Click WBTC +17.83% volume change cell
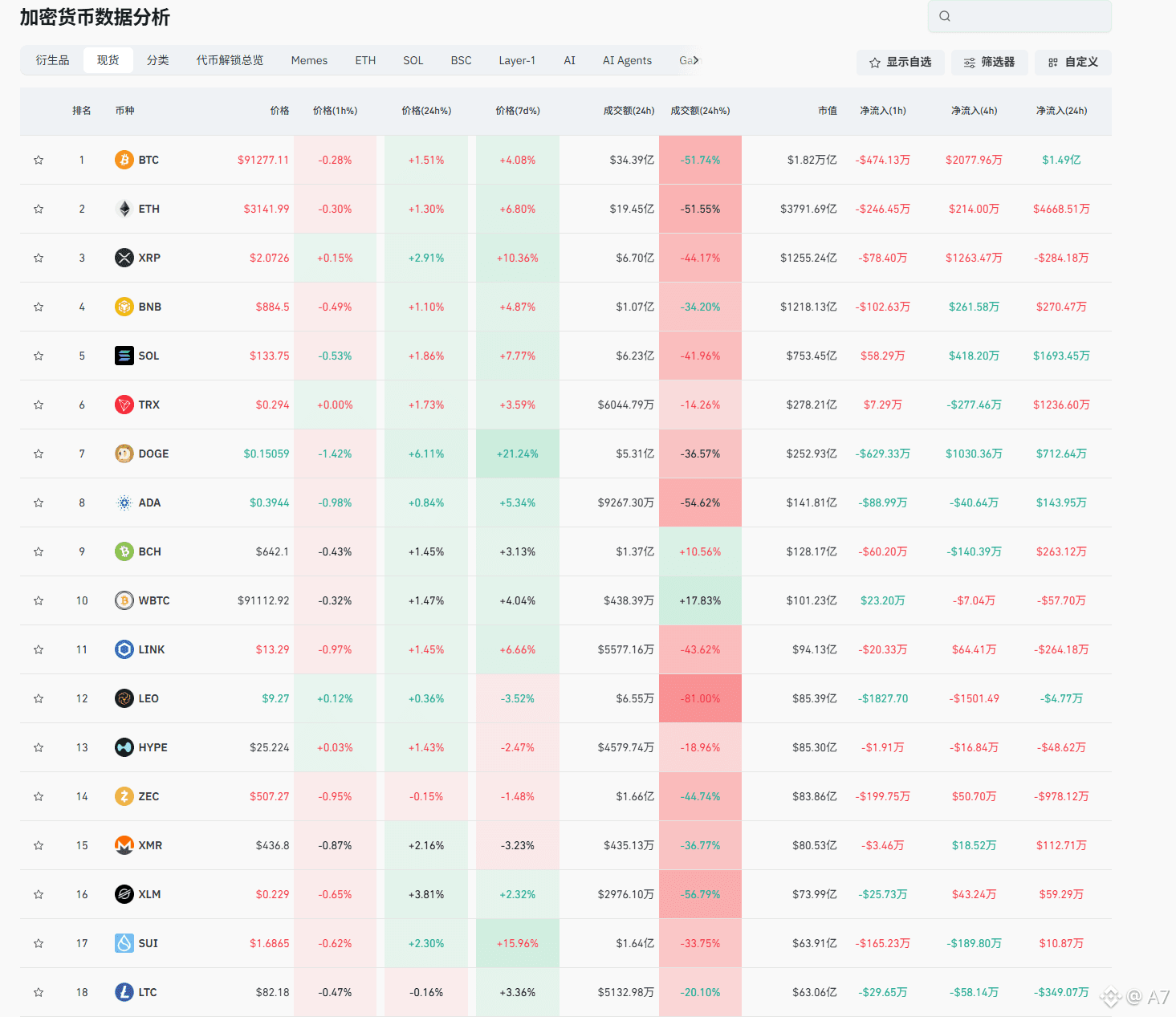 coord(700,600)
